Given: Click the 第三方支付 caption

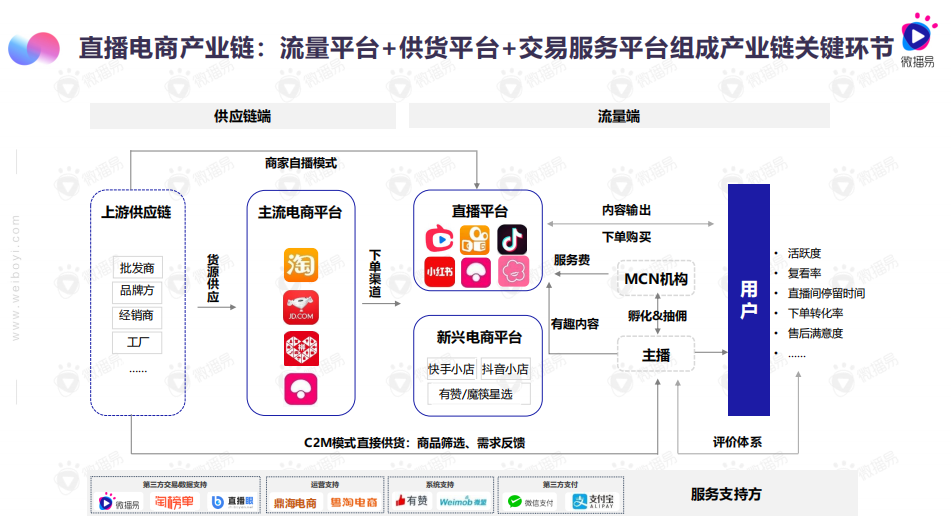Looking at the screenshot, I should 560,484.
